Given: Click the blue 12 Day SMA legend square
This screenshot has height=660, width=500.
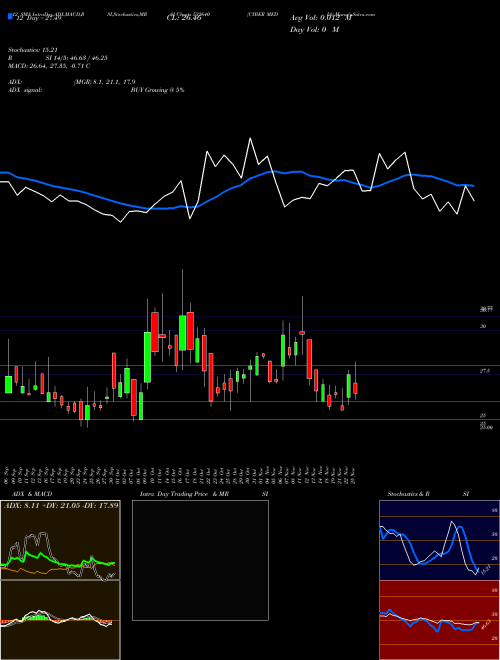Looking at the screenshot, I should [10, 16].
